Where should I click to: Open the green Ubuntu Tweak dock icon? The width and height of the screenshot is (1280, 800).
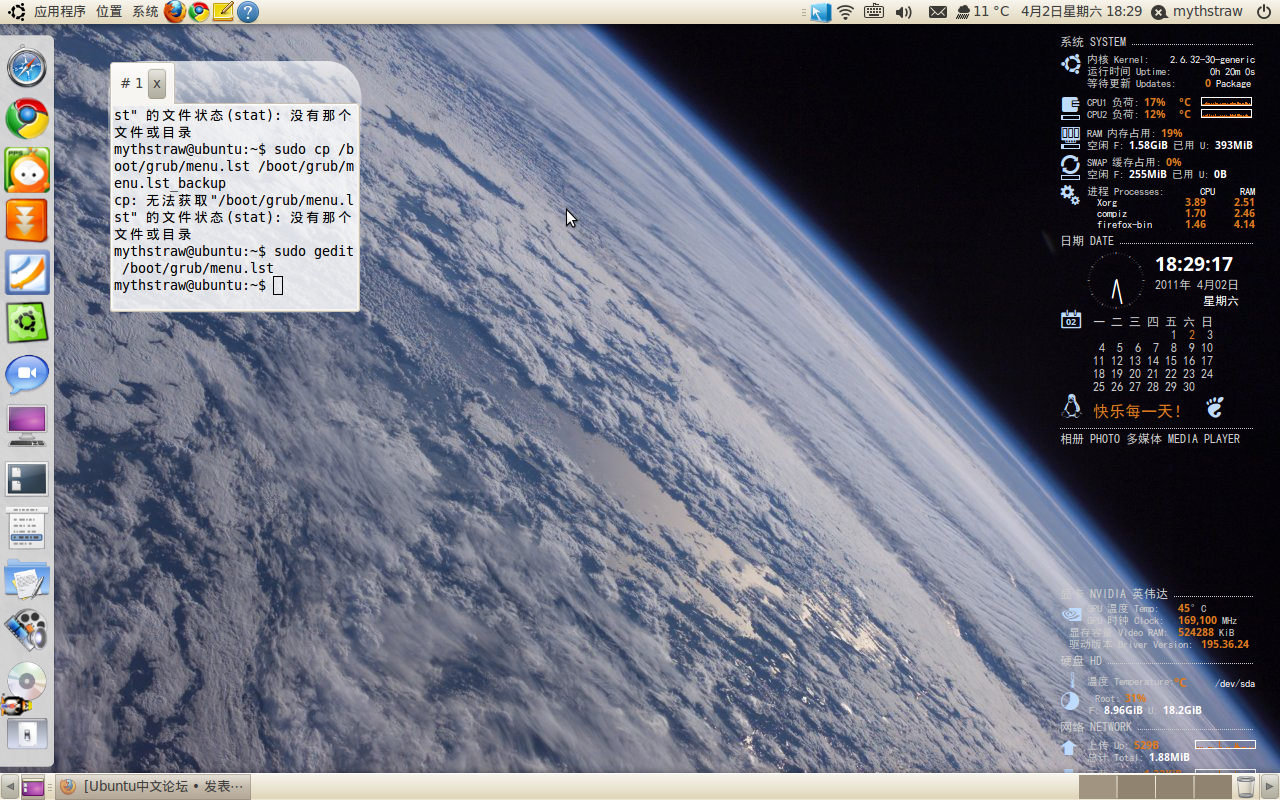point(27,323)
